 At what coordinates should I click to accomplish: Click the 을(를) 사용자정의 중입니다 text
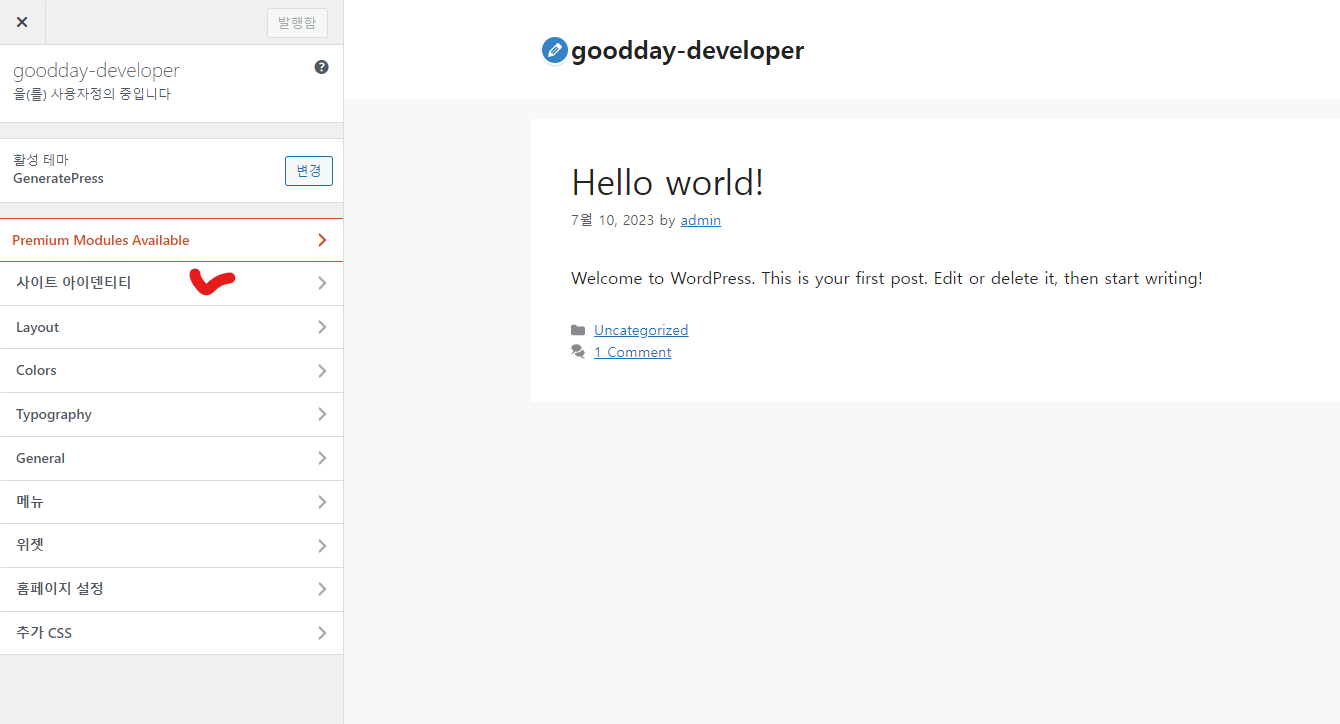92,94
